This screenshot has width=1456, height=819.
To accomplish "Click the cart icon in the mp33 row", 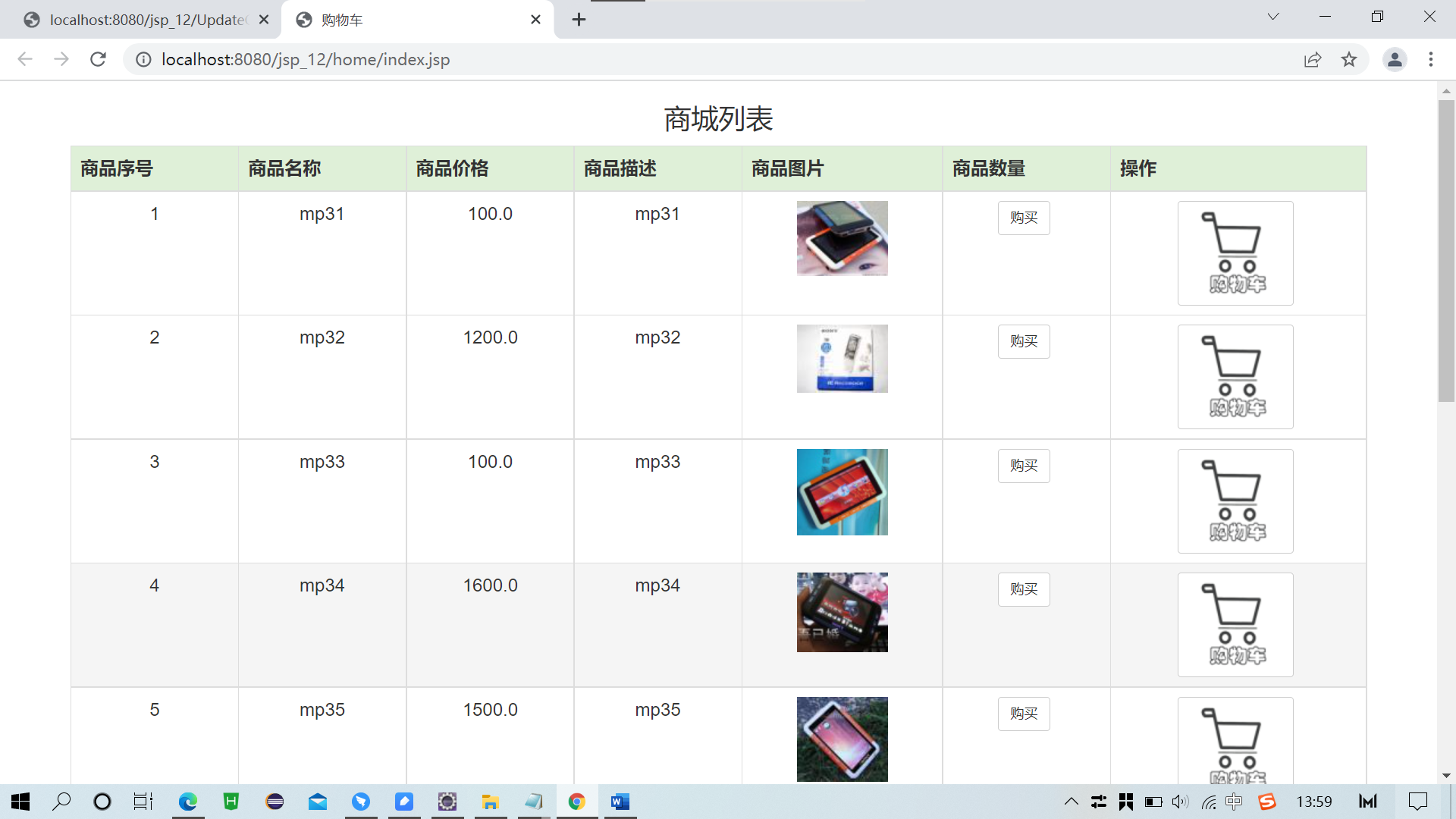I will tap(1235, 500).
